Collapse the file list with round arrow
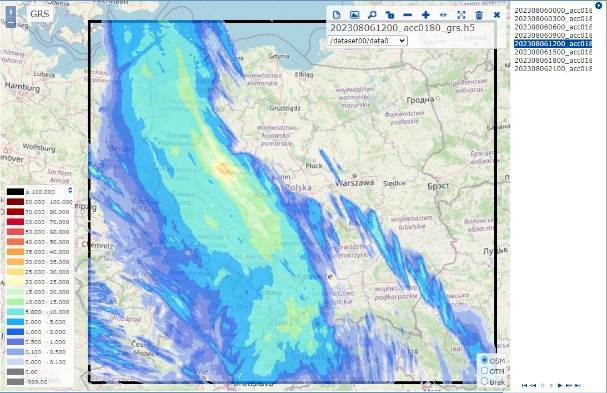The height and width of the screenshot is (393, 607). tap(598, 5)
